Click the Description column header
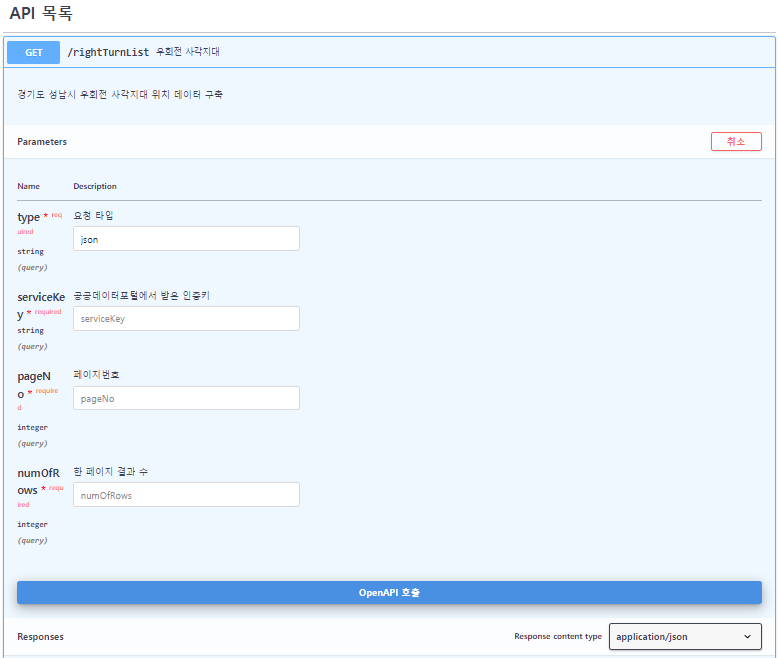778x658 pixels. 95,186
